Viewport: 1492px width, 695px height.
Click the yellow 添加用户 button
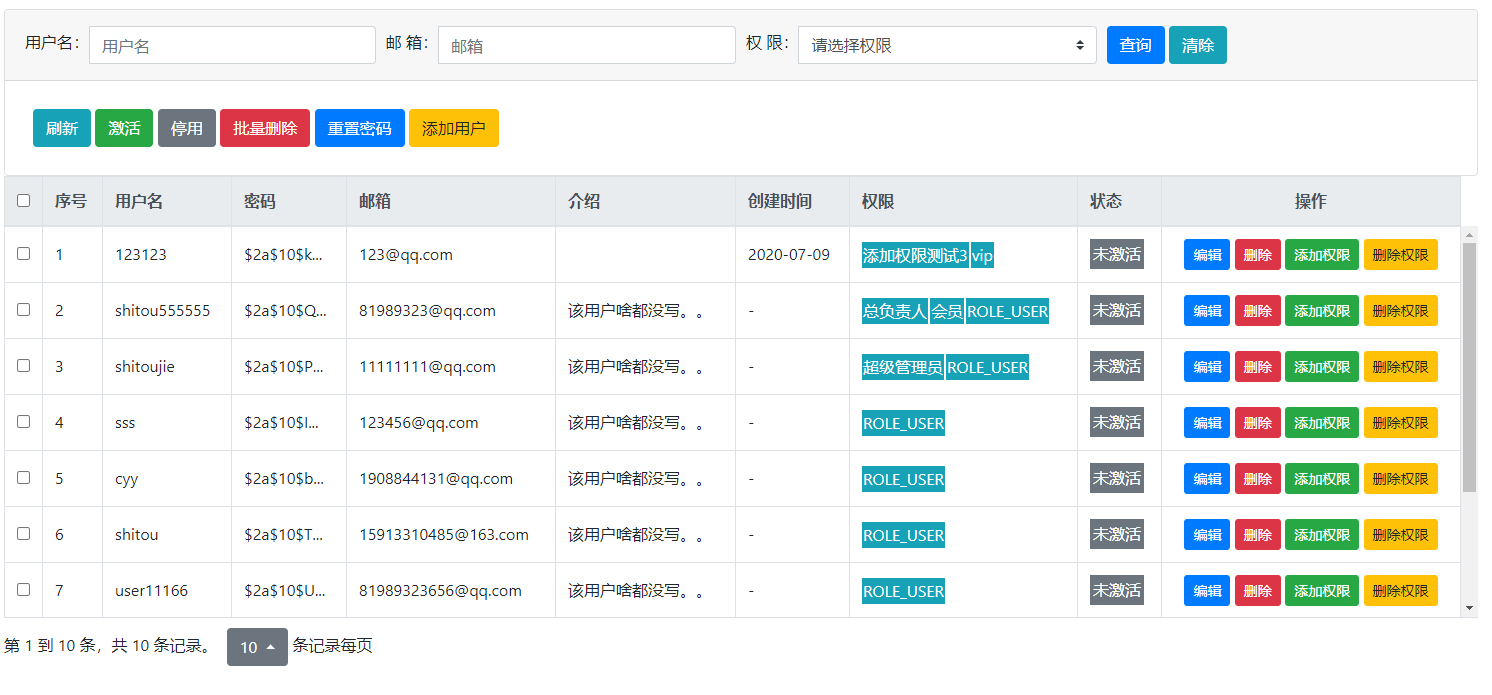point(454,128)
